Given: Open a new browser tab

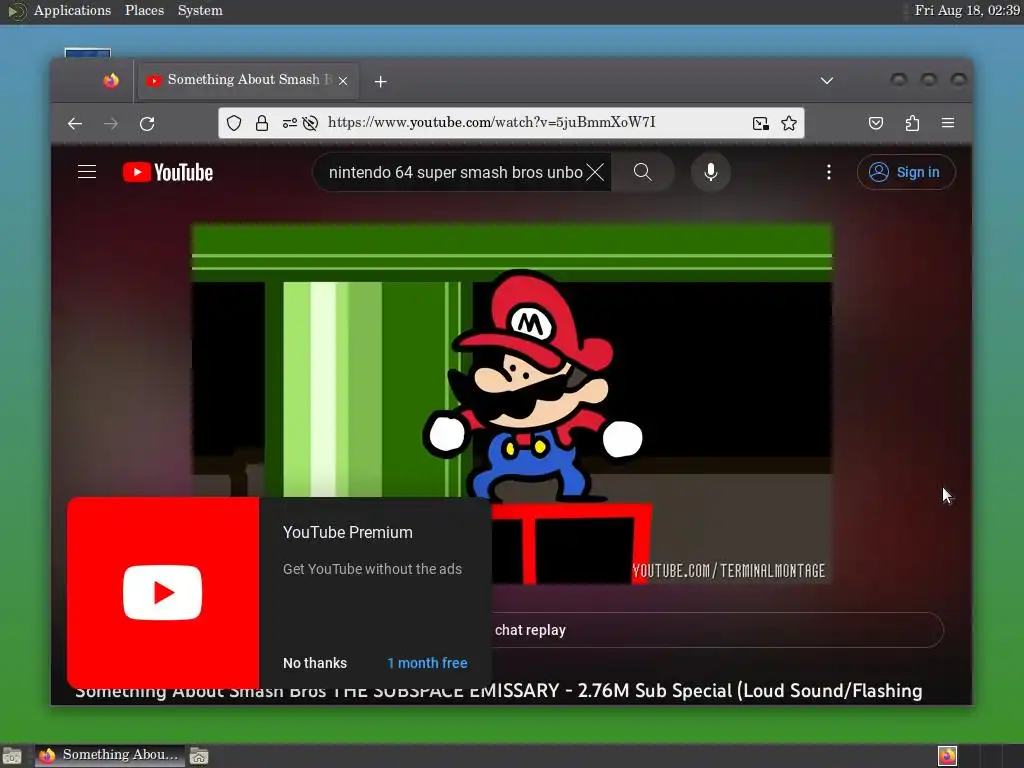Looking at the screenshot, I should pyautogui.click(x=381, y=82).
